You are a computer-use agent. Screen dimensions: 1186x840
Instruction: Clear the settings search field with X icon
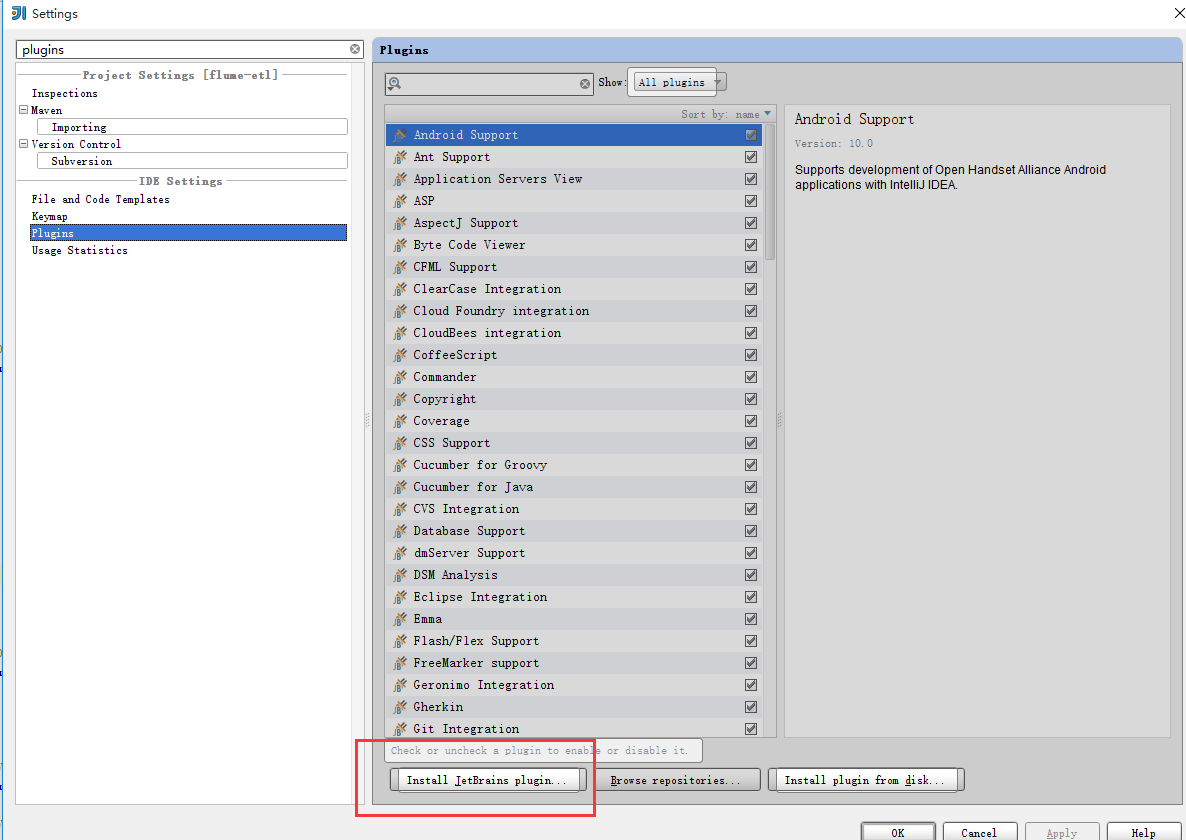[355, 49]
